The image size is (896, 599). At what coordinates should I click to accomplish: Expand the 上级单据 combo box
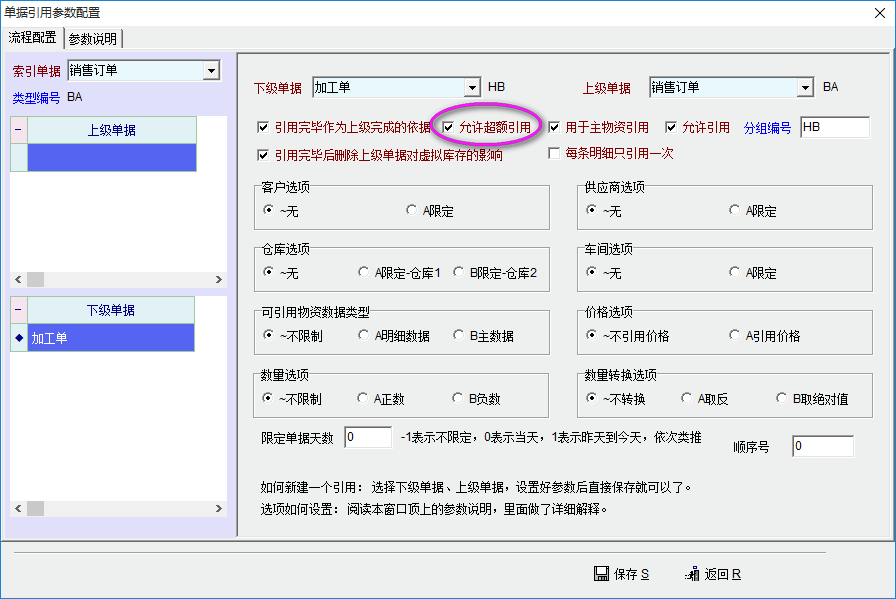coord(806,88)
